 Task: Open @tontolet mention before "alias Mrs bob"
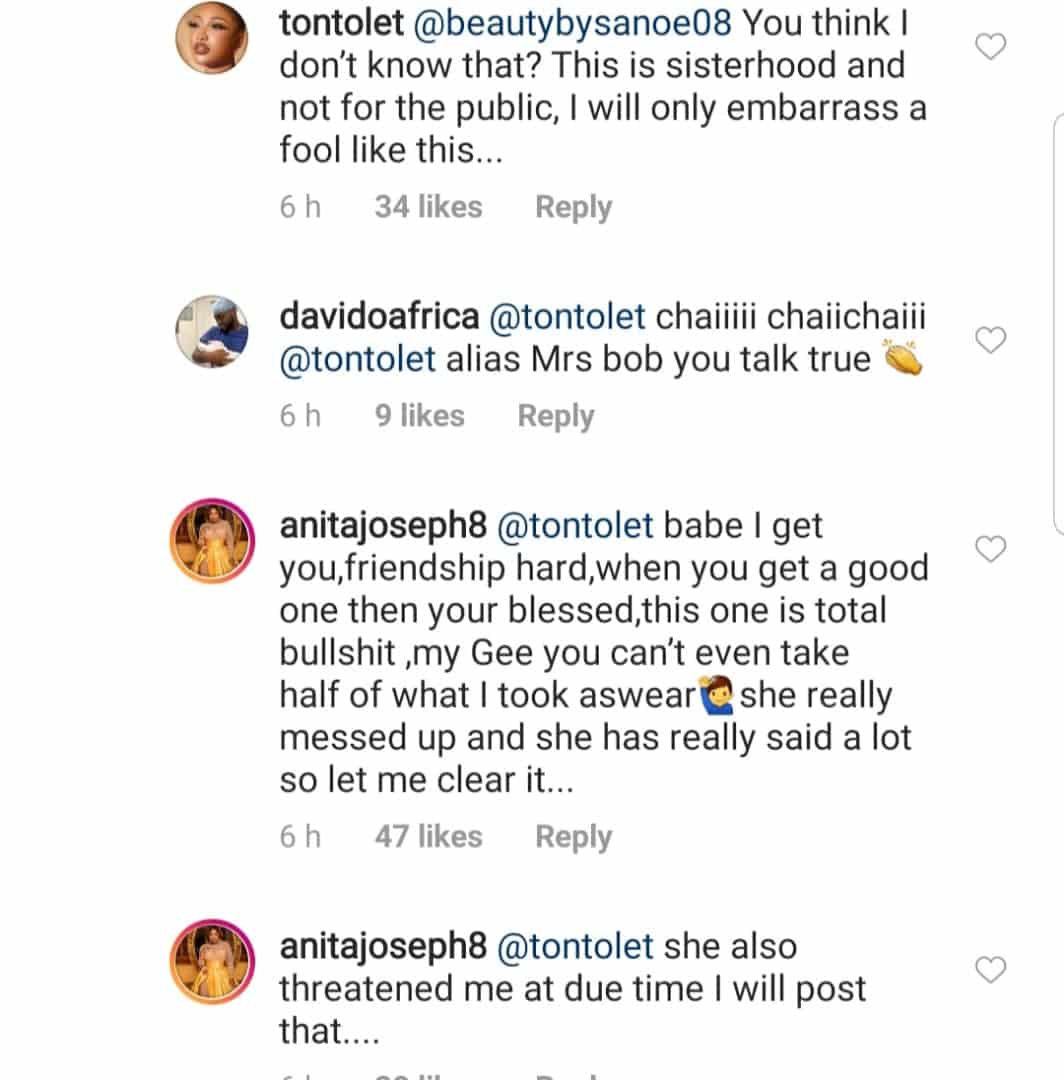coord(357,360)
